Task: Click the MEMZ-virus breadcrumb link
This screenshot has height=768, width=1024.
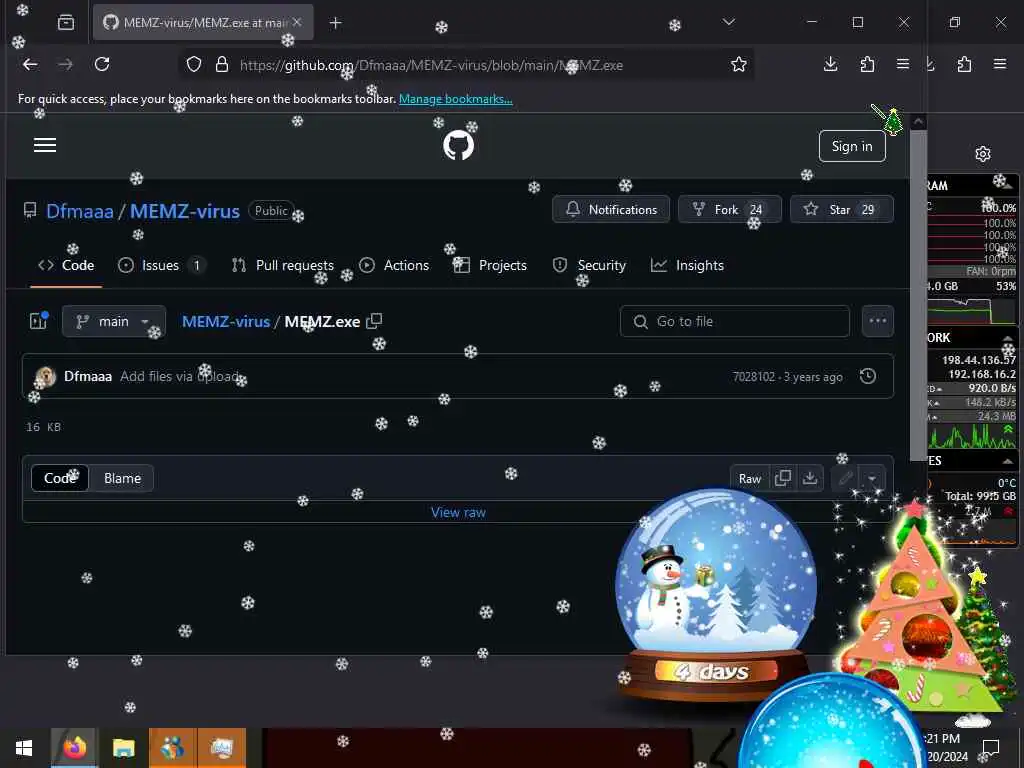Action: pyautogui.click(x=226, y=322)
